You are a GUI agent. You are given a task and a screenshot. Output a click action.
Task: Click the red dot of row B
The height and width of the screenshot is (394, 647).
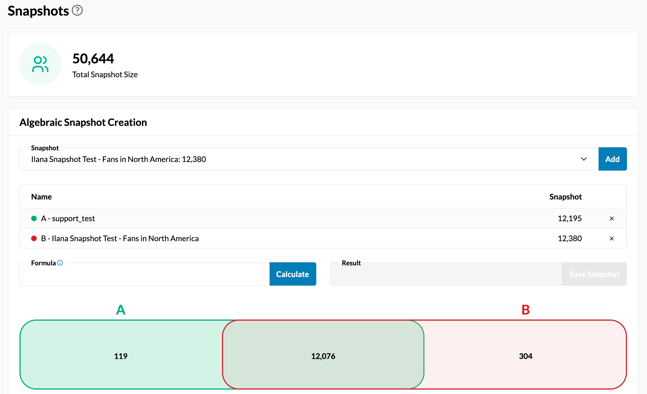34,238
